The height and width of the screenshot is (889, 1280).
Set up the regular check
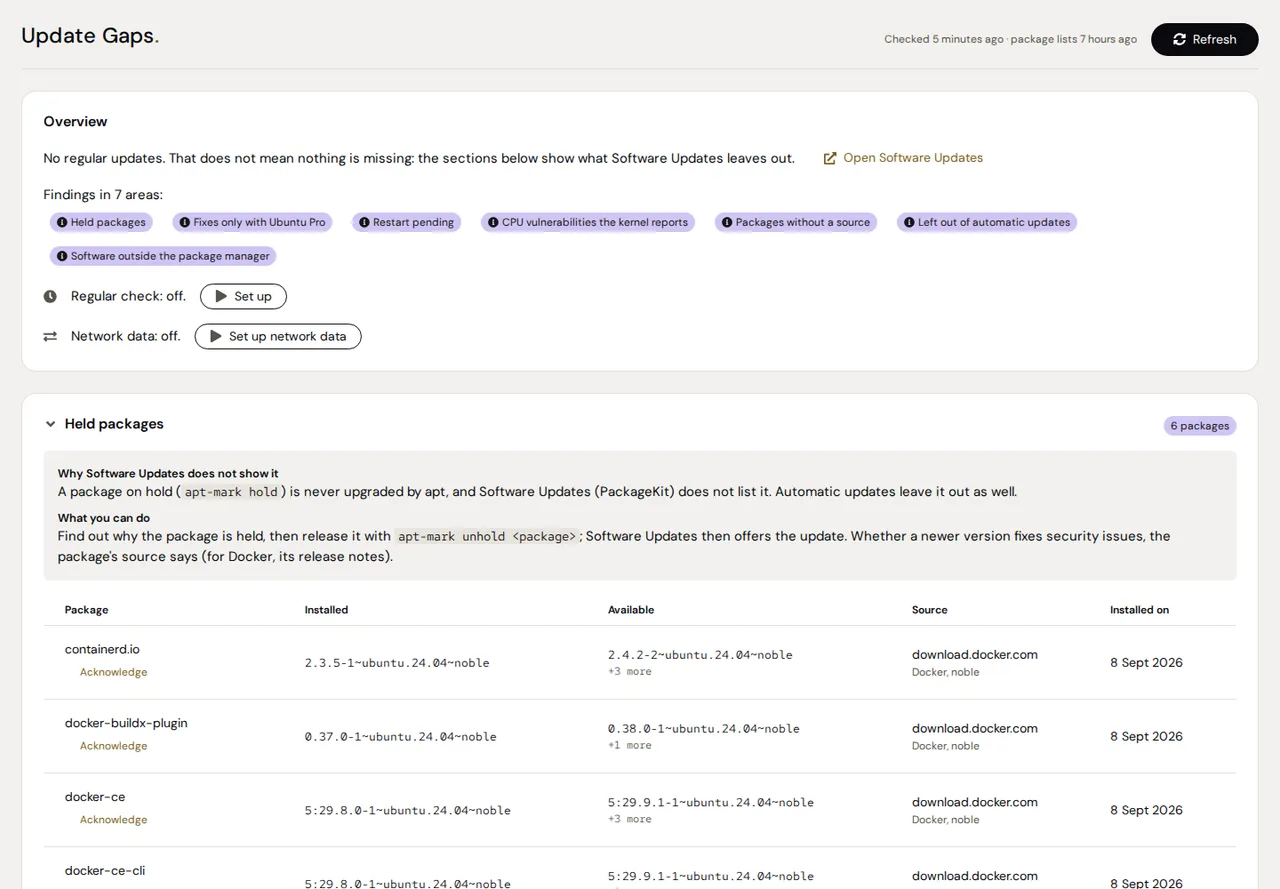(x=243, y=296)
